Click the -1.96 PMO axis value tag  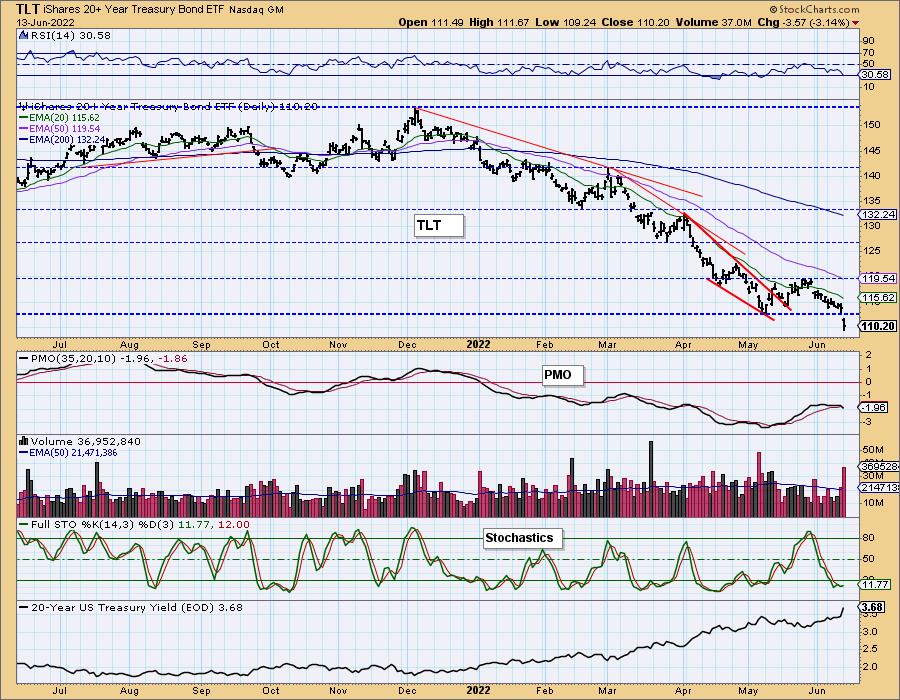click(x=874, y=407)
